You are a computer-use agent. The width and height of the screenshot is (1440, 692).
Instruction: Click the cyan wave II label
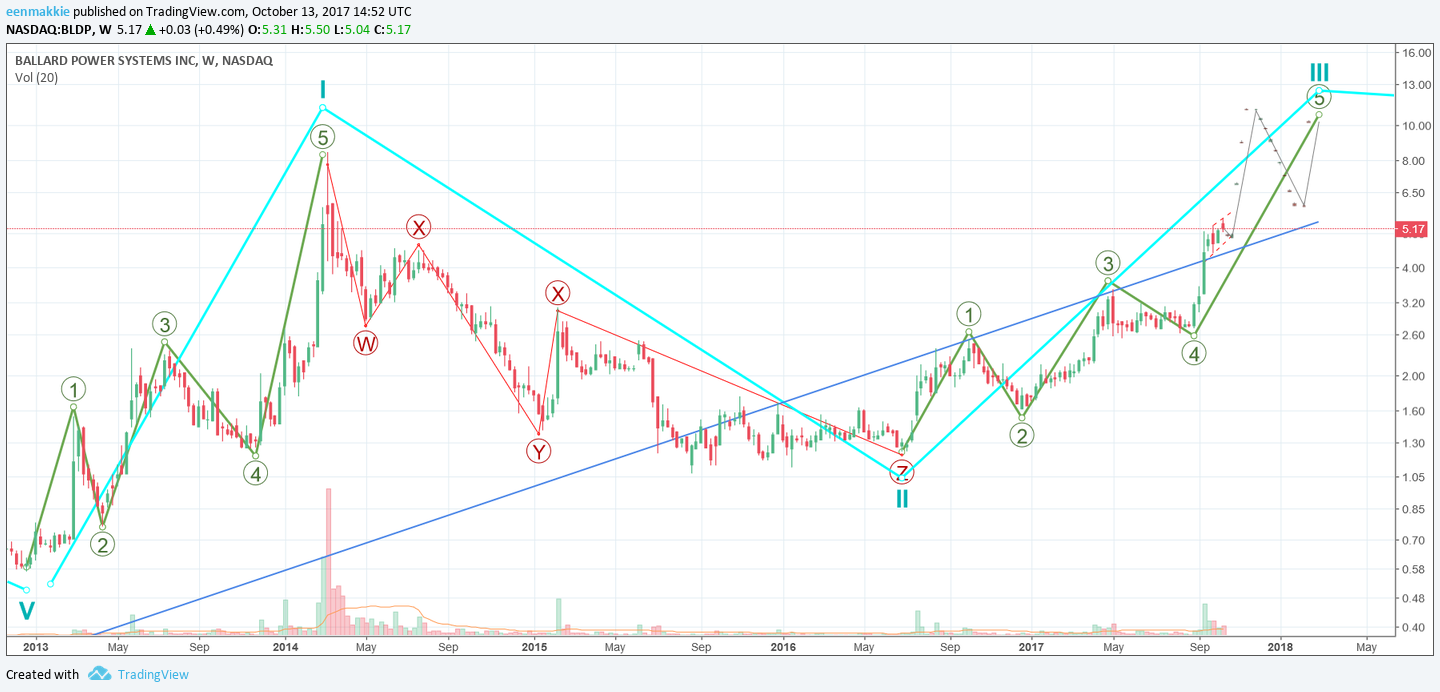(x=902, y=498)
